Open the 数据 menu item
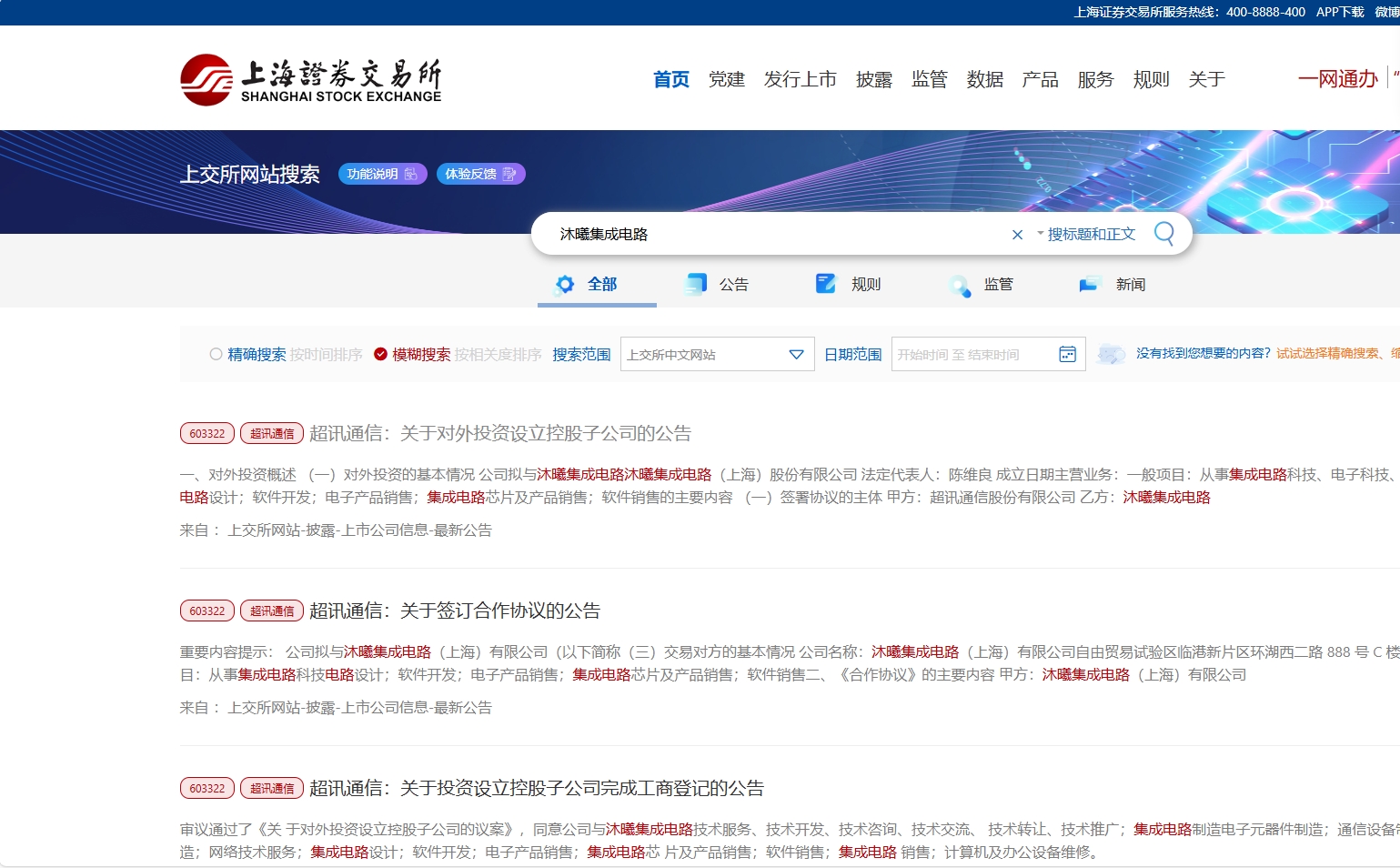This screenshot has width=1400, height=868. [x=985, y=79]
